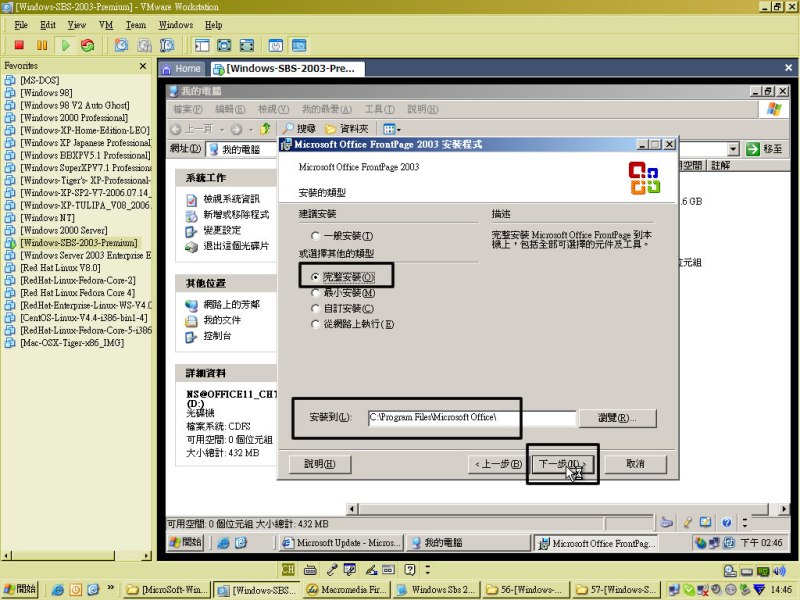Click the VMware revert snapshot icon
Screen dimensions: 800x600
144,45
